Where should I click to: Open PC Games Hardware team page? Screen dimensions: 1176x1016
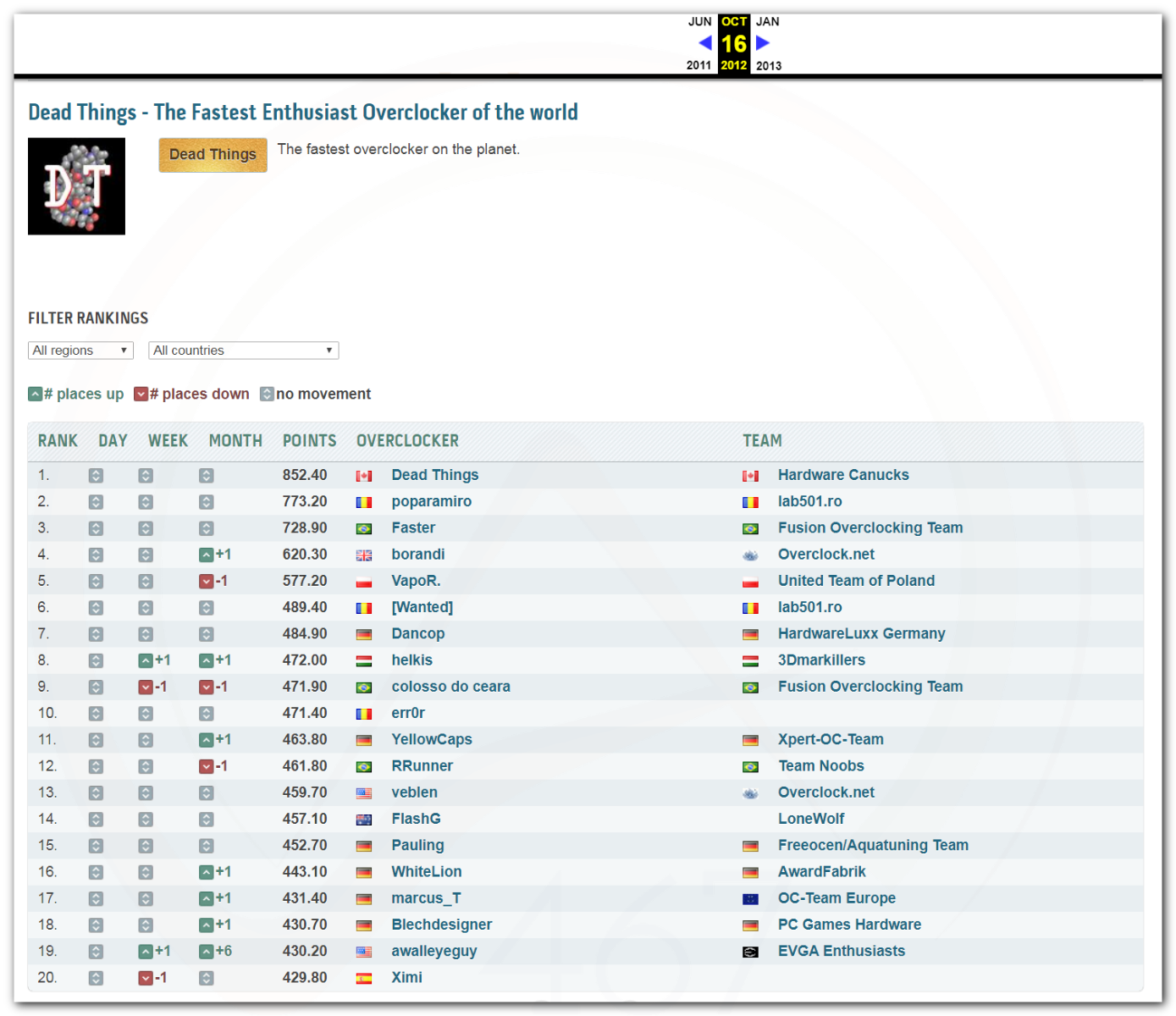coord(849,925)
